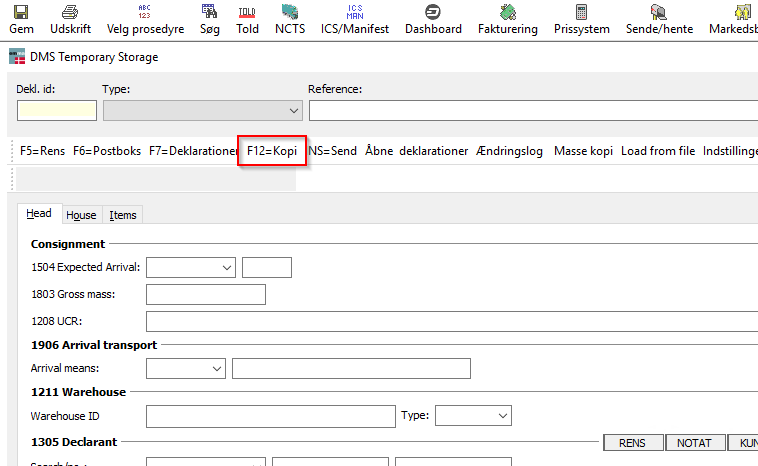
Task: Click the Udskrift printer icon
Action: pos(70,12)
